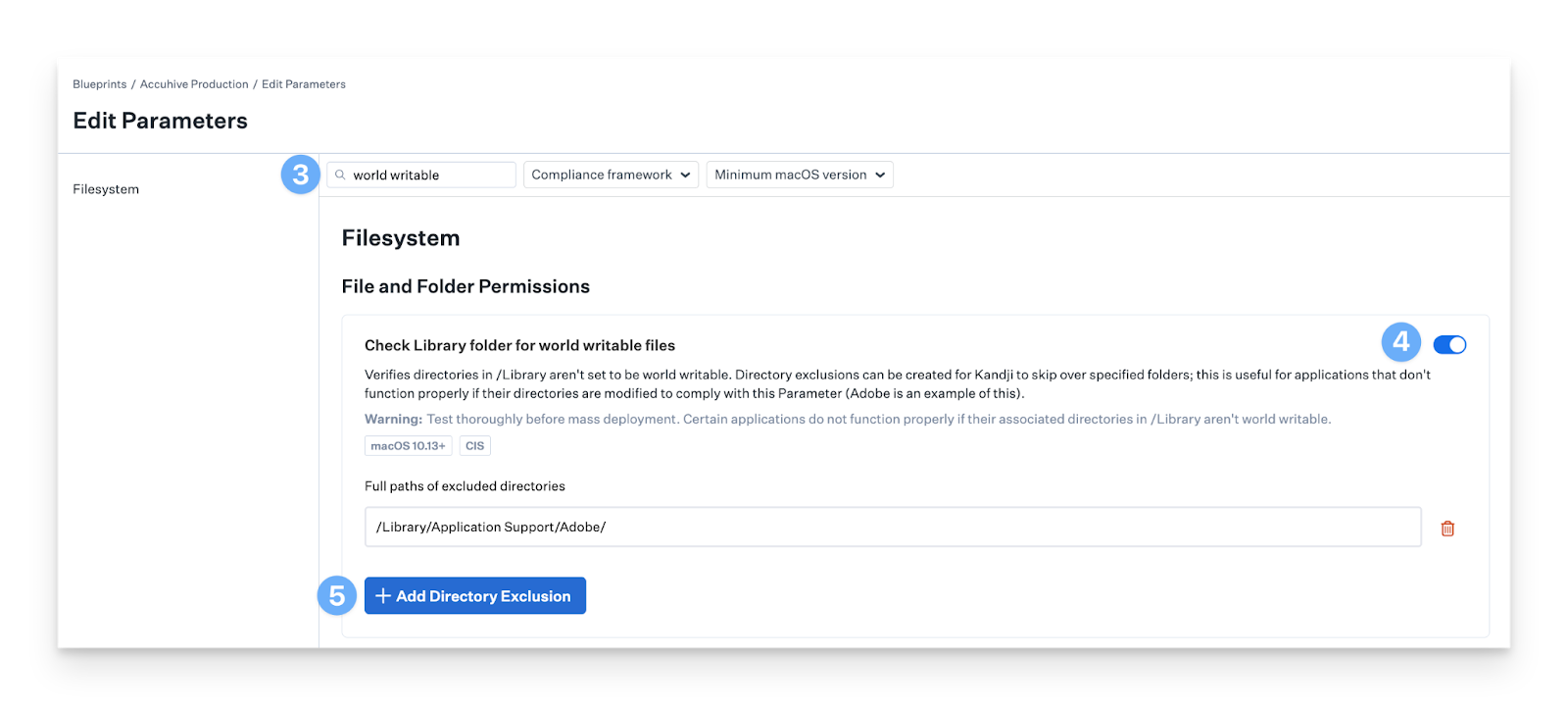Viewport: 1568px width, 706px height.
Task: Click the step 5 number badge
Action: tap(337, 595)
